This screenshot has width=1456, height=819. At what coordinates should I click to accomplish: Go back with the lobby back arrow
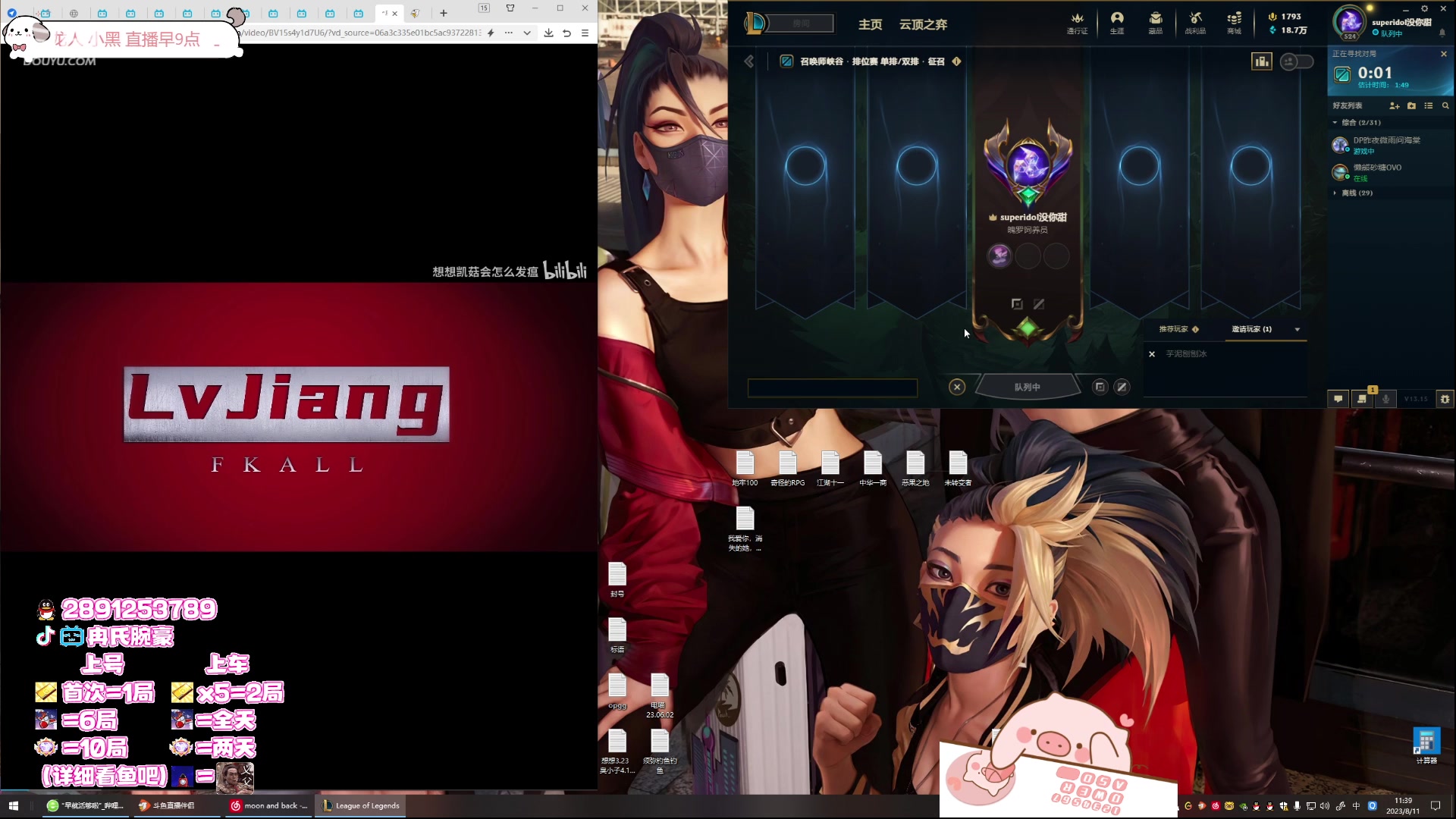coord(749,61)
